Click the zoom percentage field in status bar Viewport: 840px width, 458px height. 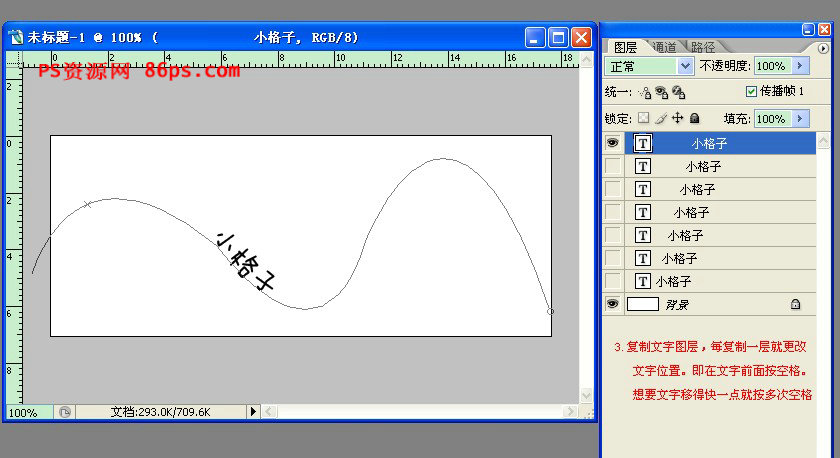pos(29,412)
